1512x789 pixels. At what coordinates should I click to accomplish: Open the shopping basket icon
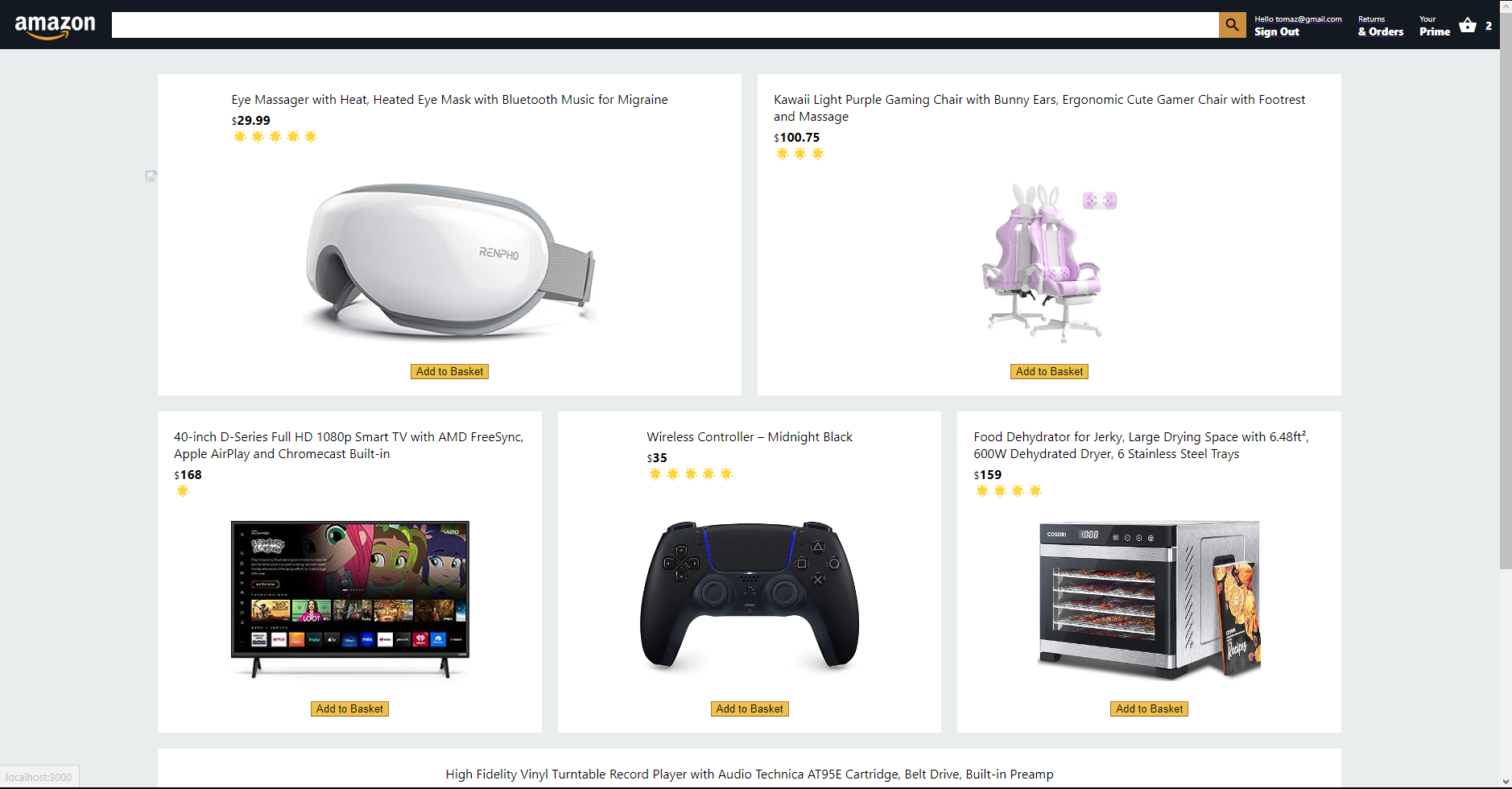coord(1468,25)
